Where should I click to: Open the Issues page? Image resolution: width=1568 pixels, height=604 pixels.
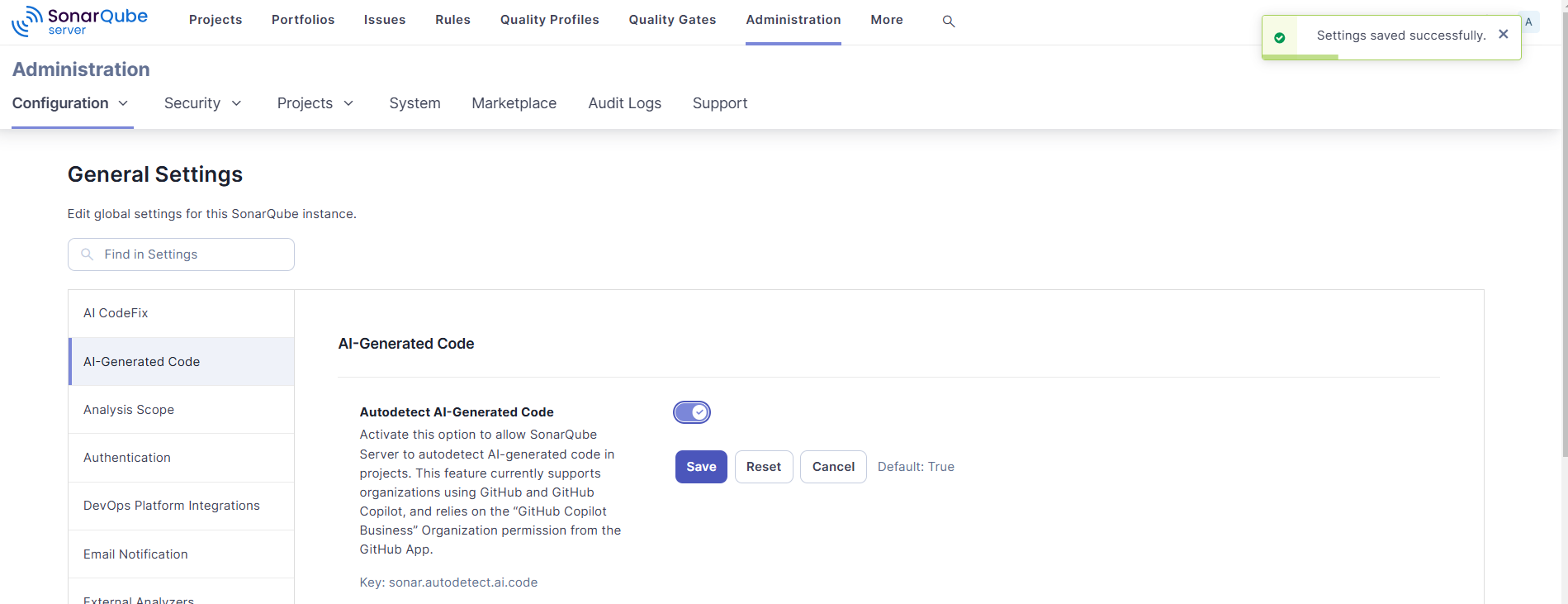385,20
